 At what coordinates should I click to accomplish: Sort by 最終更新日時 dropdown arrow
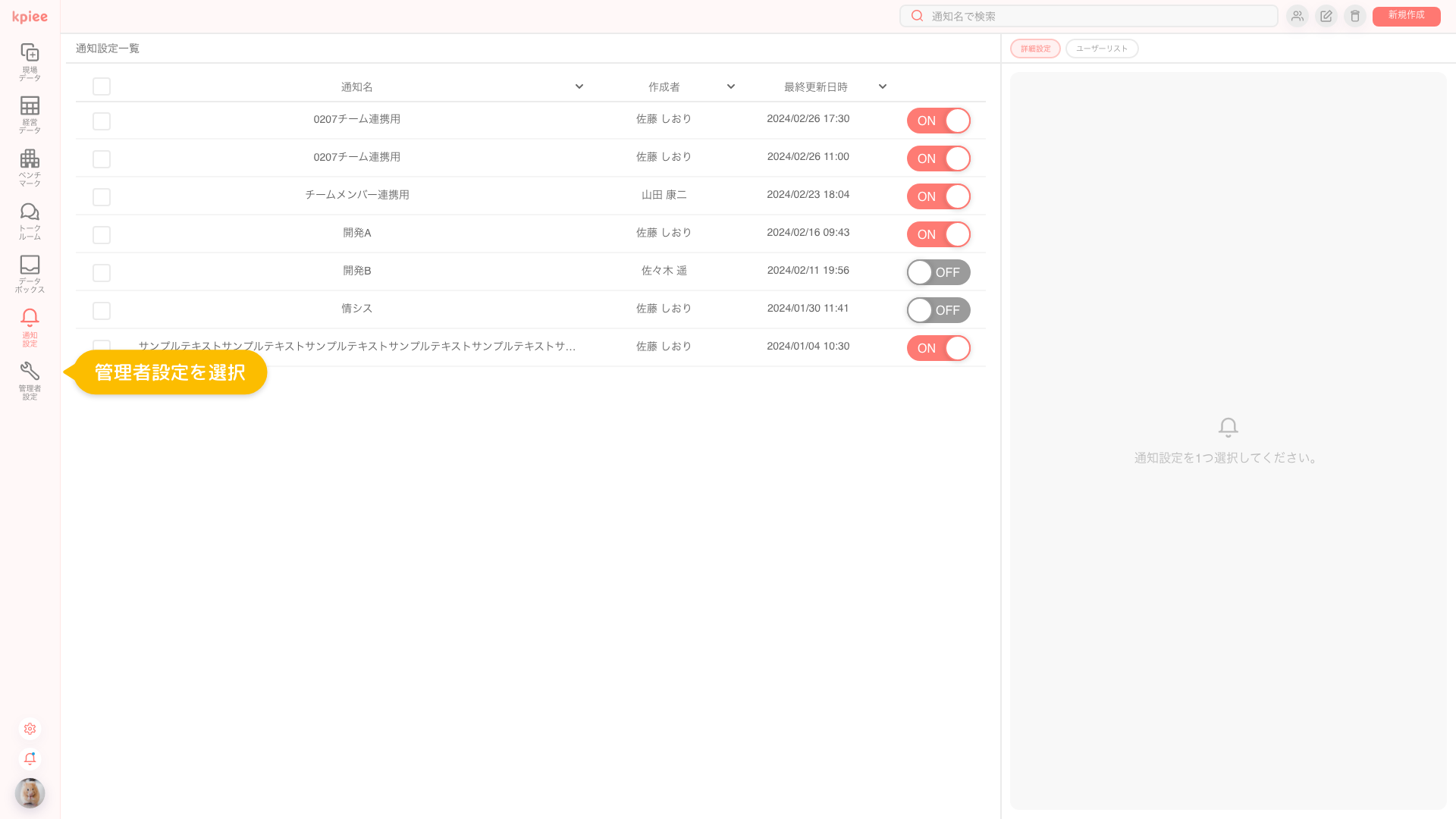tap(883, 86)
